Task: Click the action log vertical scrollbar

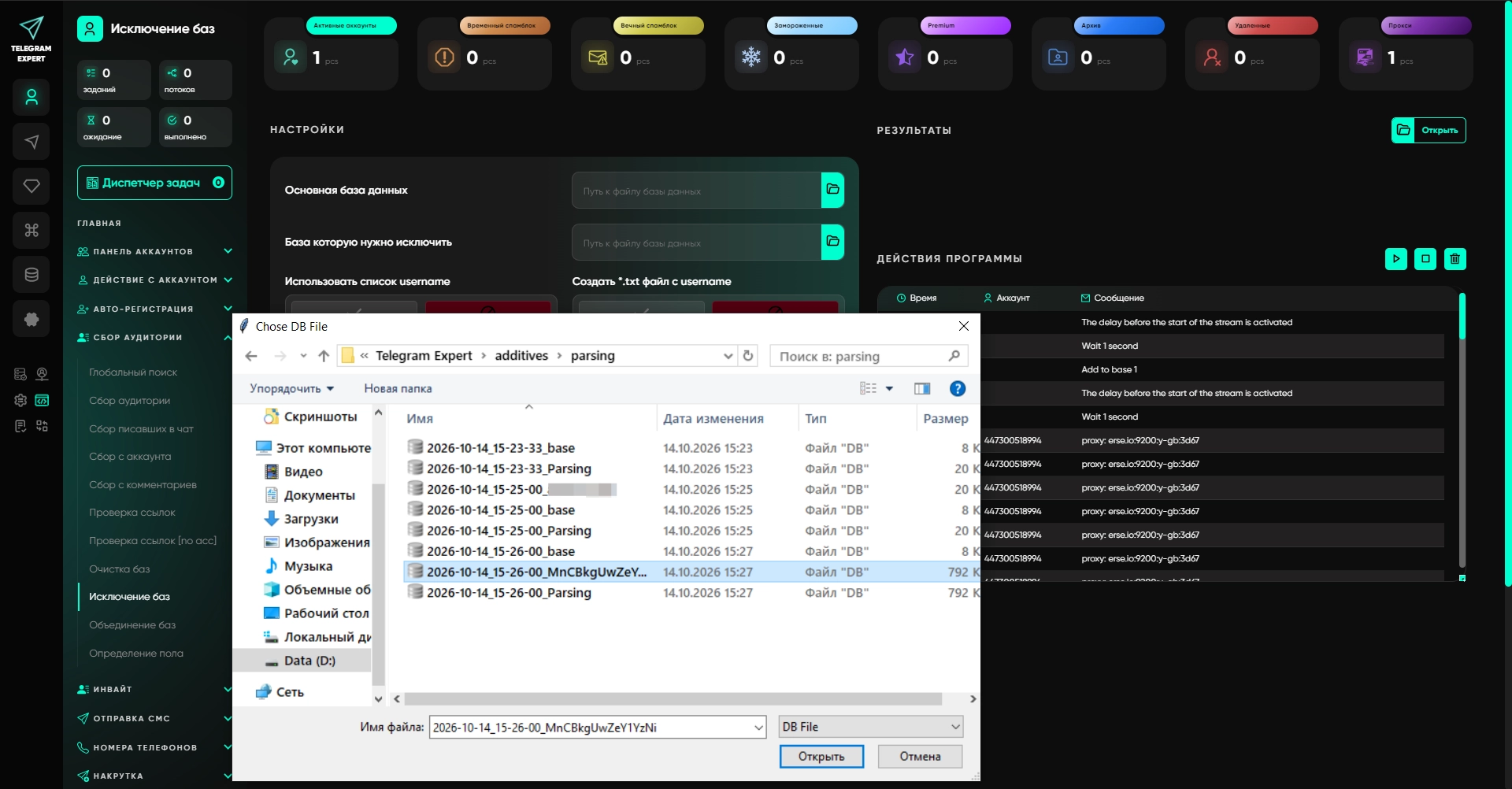Action: coord(1462,315)
